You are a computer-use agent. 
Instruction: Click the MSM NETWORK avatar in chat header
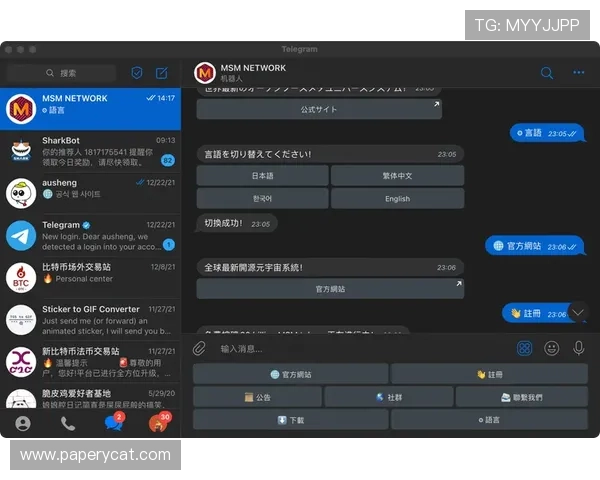tap(205, 73)
